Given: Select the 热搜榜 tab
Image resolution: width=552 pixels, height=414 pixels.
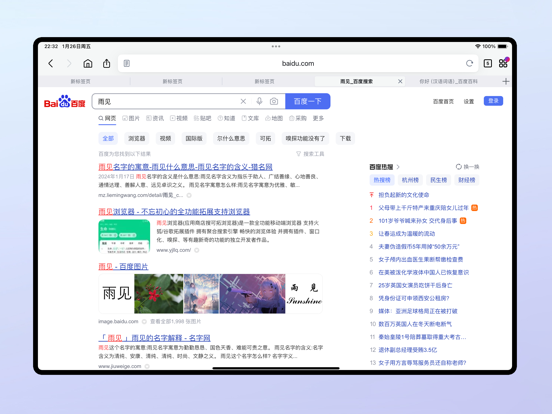Looking at the screenshot, I should click(x=382, y=180).
